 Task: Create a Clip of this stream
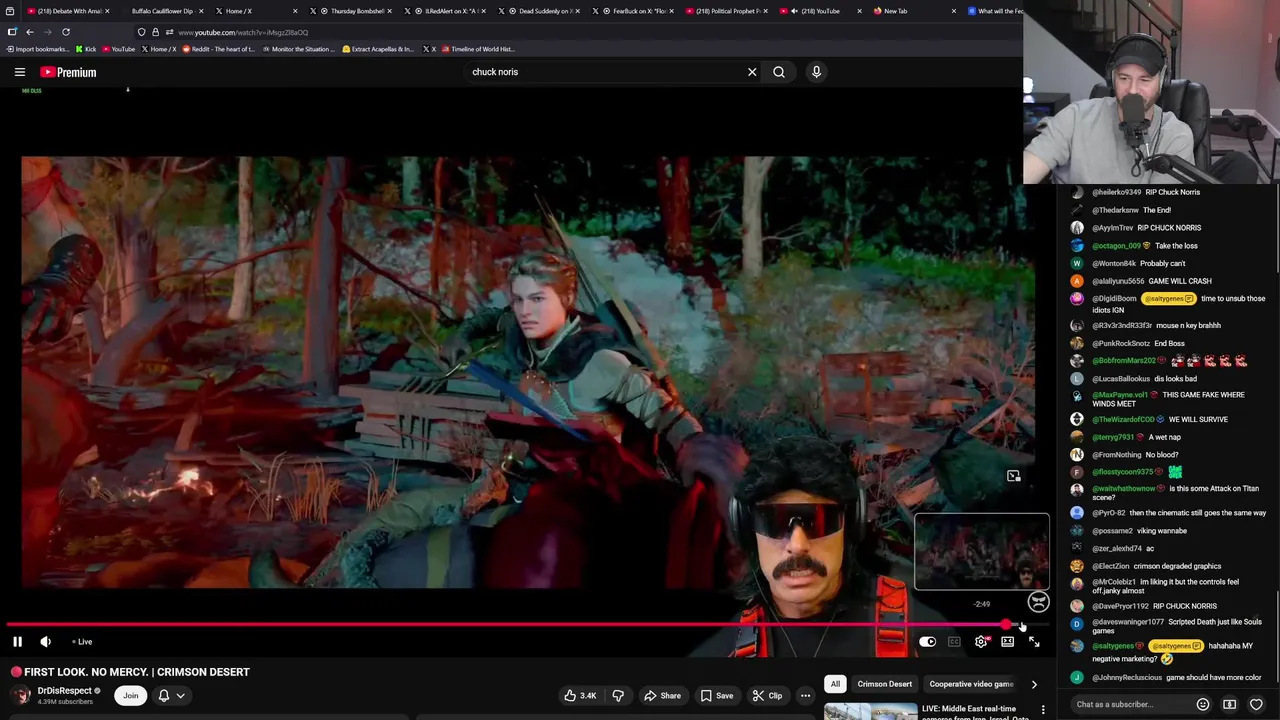pyautogui.click(x=767, y=696)
